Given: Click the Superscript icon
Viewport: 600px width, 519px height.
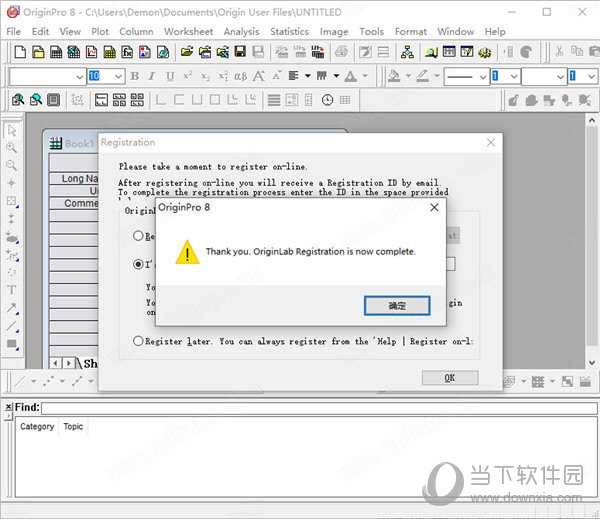Looking at the screenshot, I should tap(187, 77).
